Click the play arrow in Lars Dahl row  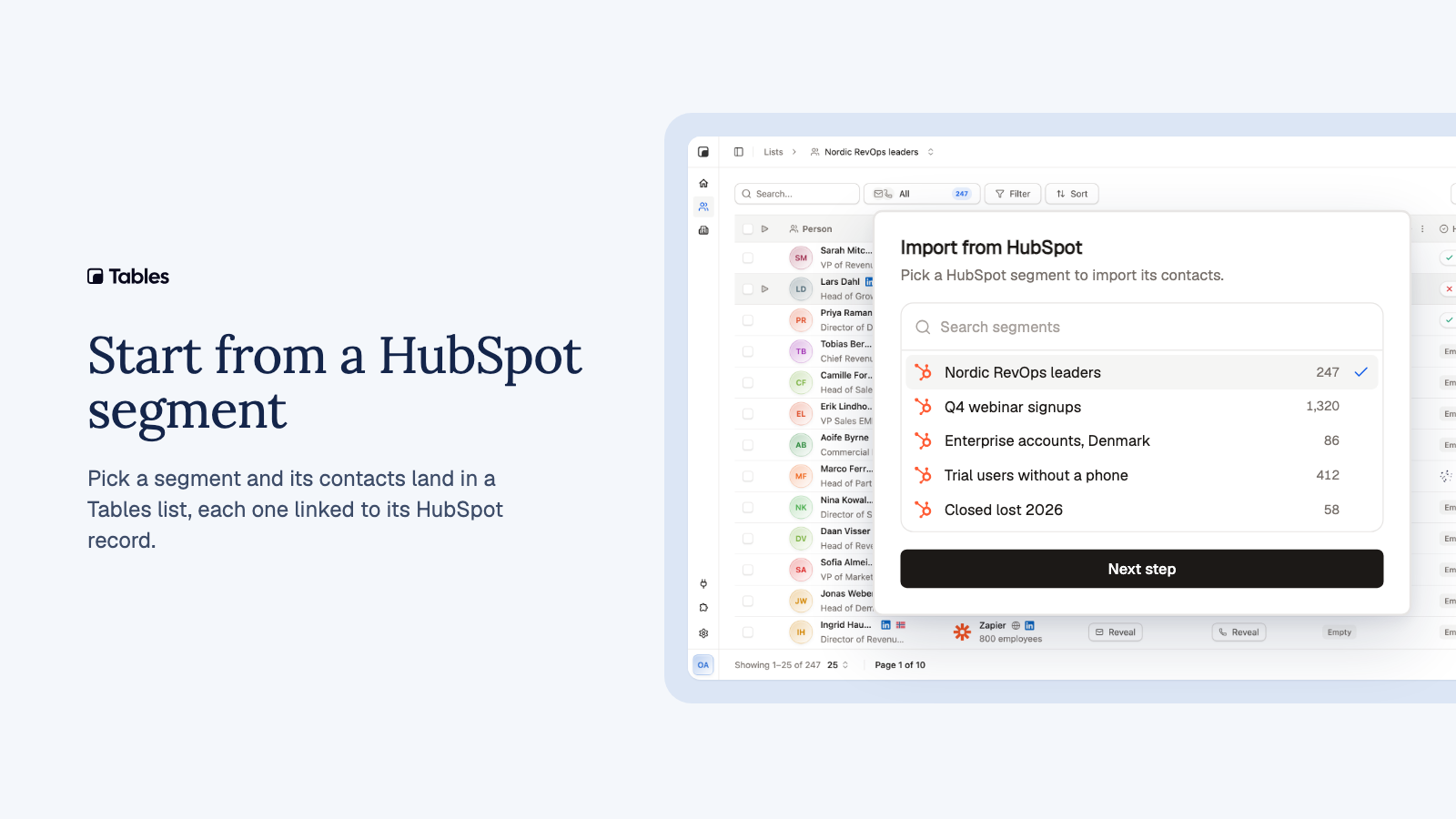click(765, 289)
